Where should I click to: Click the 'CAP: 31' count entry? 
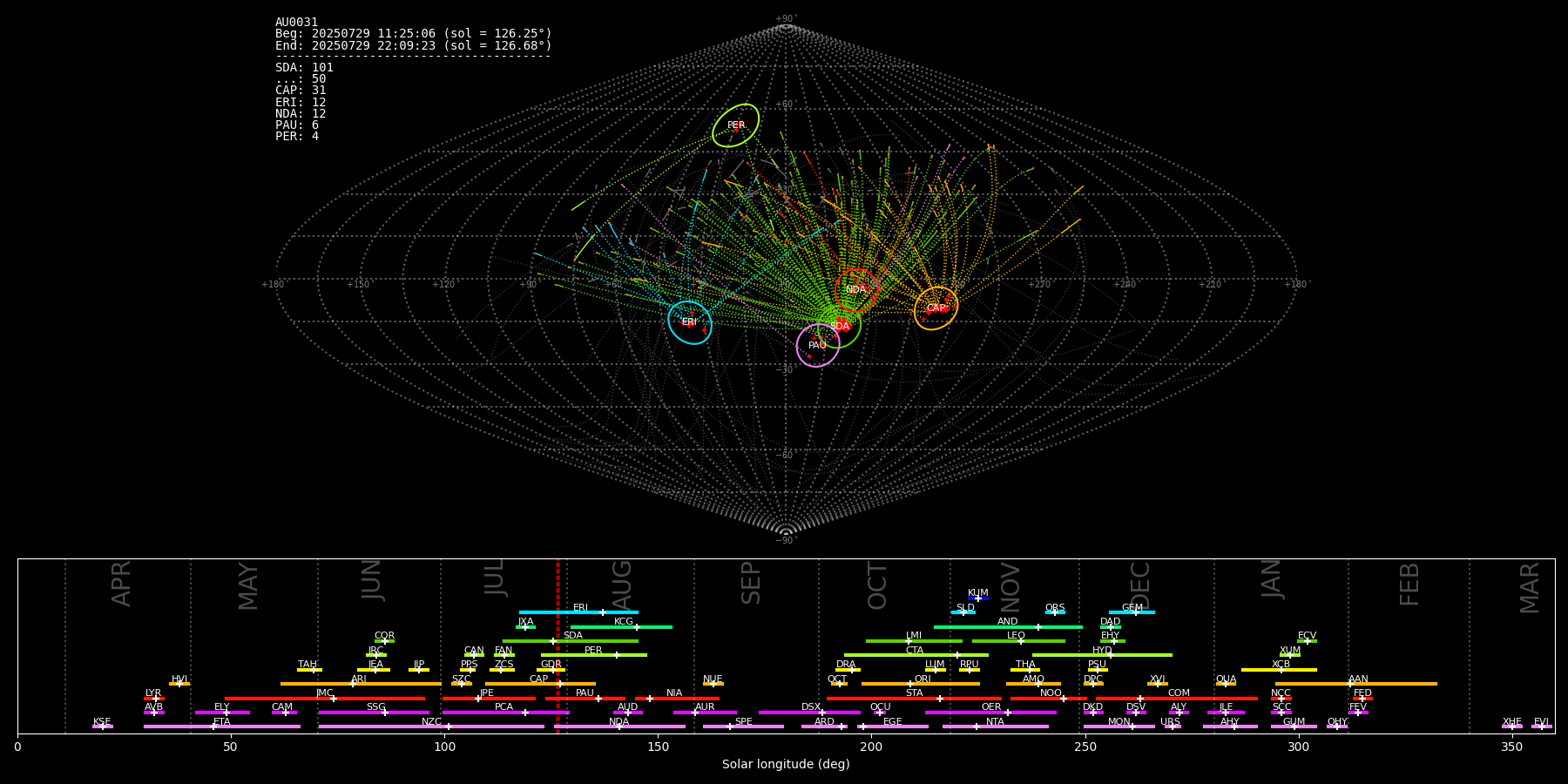[x=301, y=91]
